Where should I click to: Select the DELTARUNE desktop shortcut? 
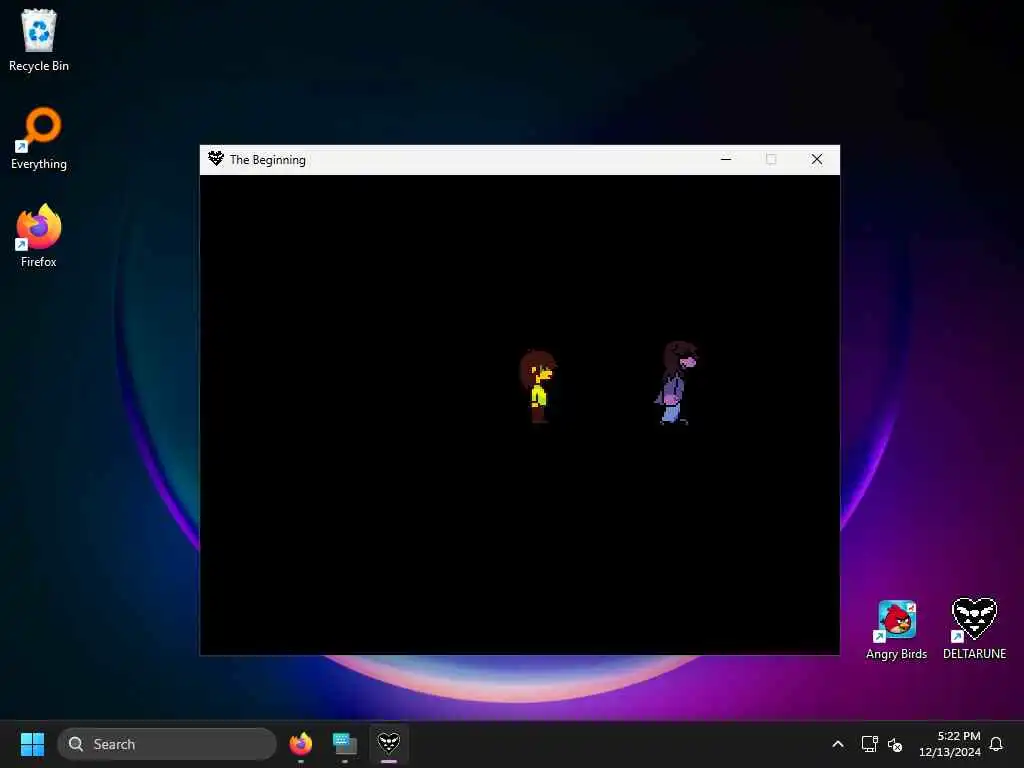pyautogui.click(x=974, y=630)
